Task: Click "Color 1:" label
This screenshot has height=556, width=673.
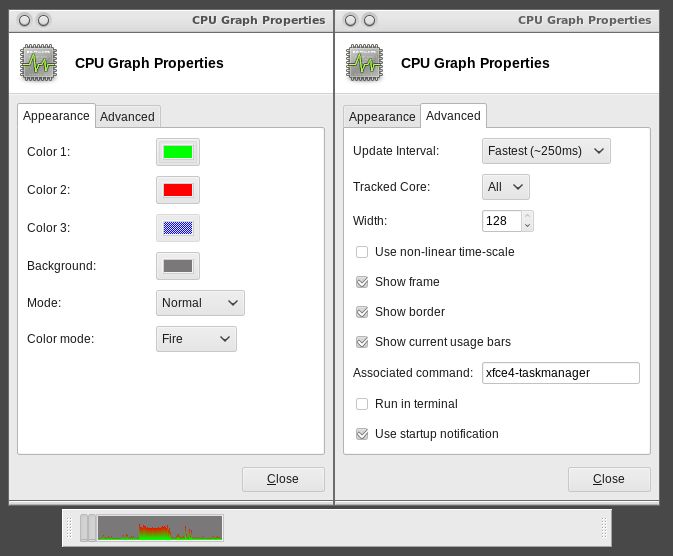Action: pos(49,152)
